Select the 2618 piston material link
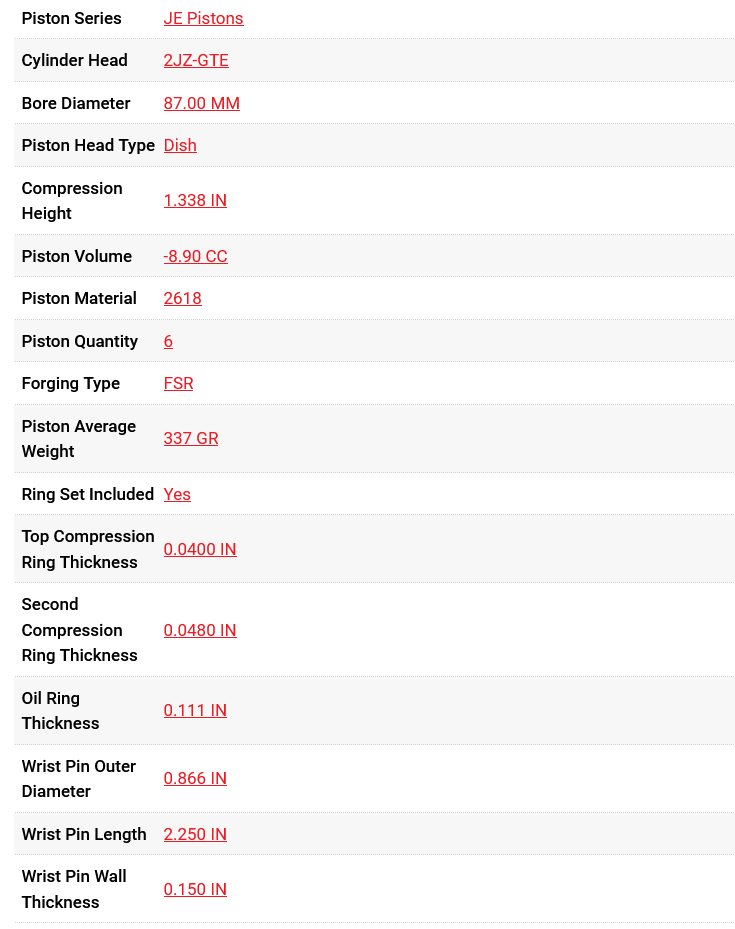The width and height of the screenshot is (735, 929). tap(182, 298)
